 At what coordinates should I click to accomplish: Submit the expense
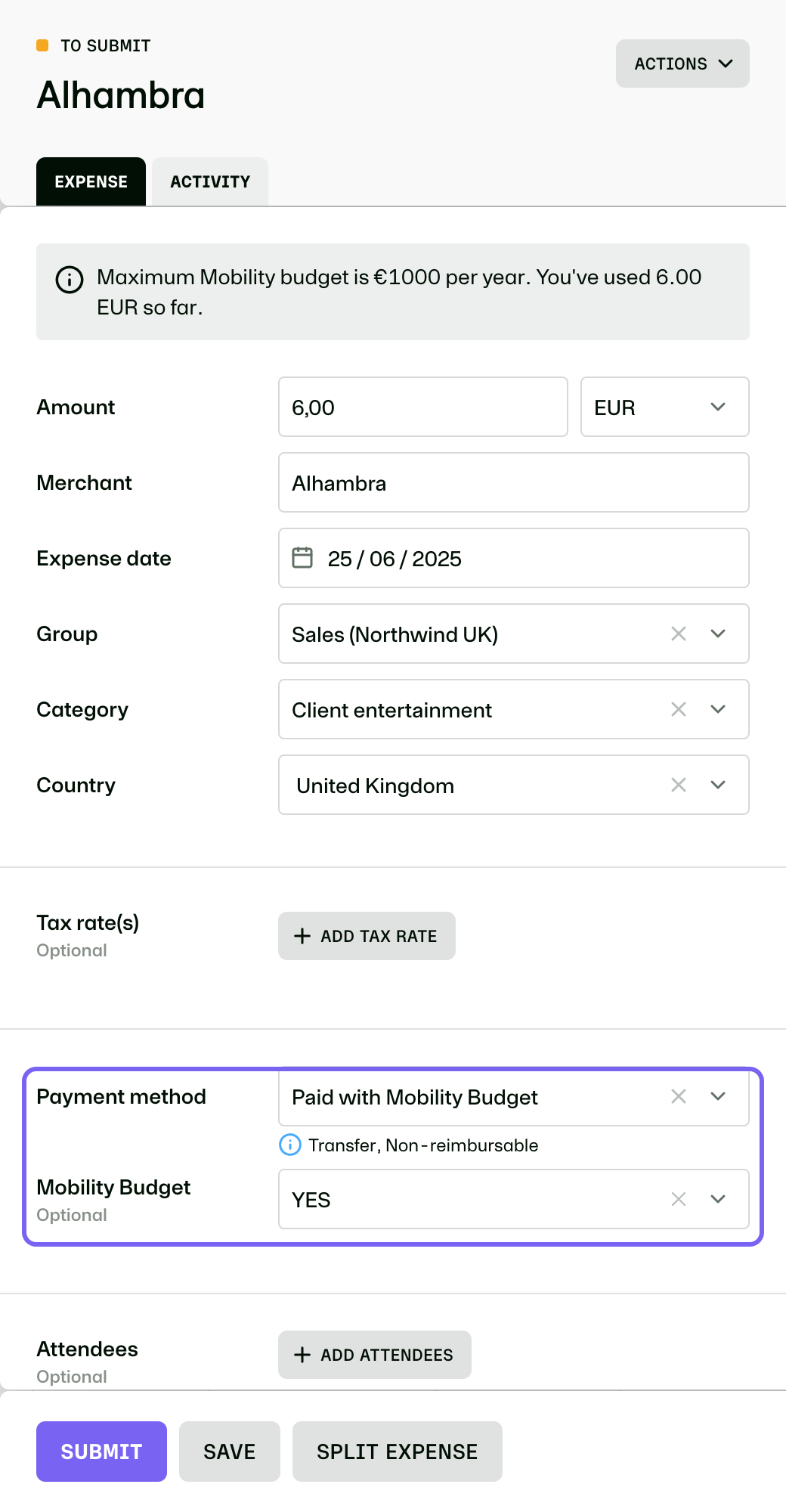click(x=101, y=1452)
